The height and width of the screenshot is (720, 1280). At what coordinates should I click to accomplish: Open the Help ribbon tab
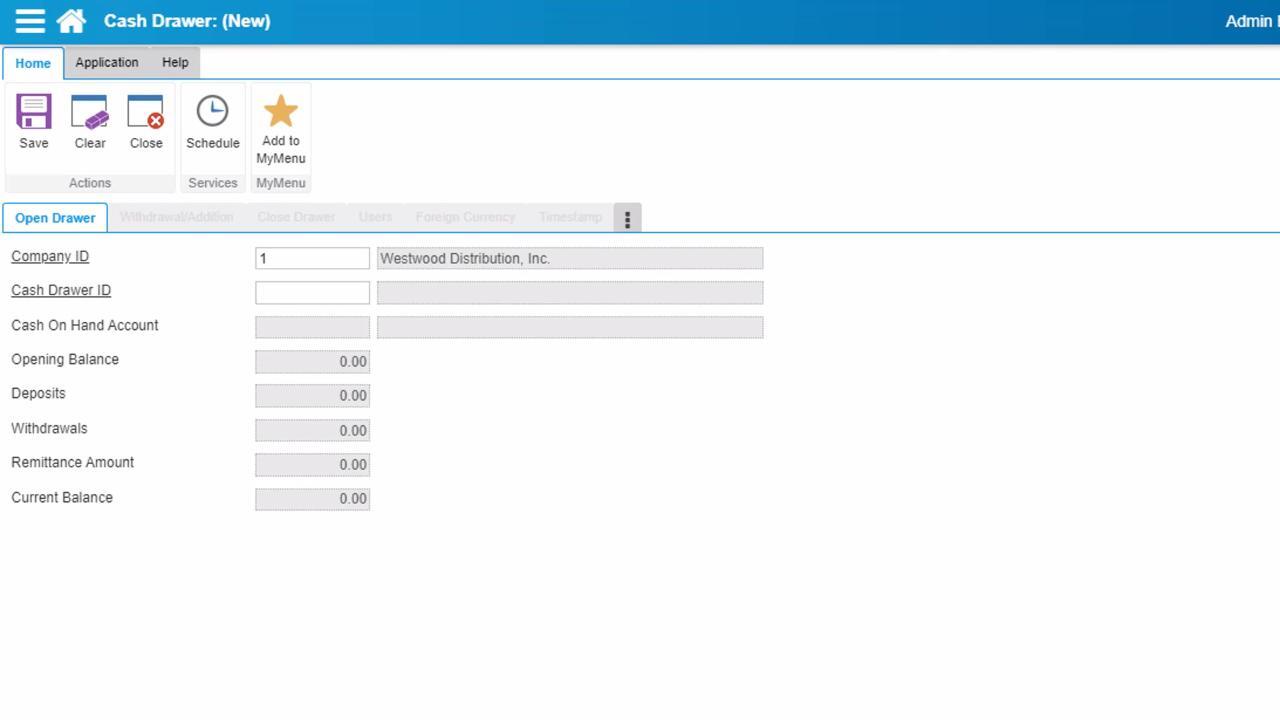175,62
